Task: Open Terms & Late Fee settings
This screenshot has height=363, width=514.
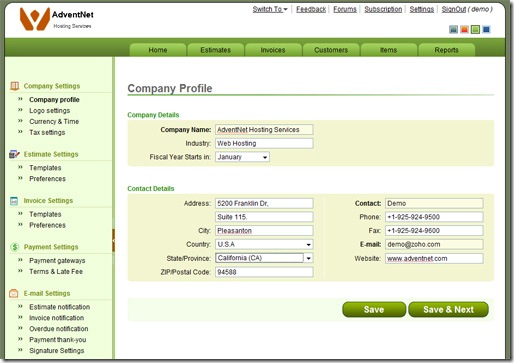Action: [x=56, y=271]
